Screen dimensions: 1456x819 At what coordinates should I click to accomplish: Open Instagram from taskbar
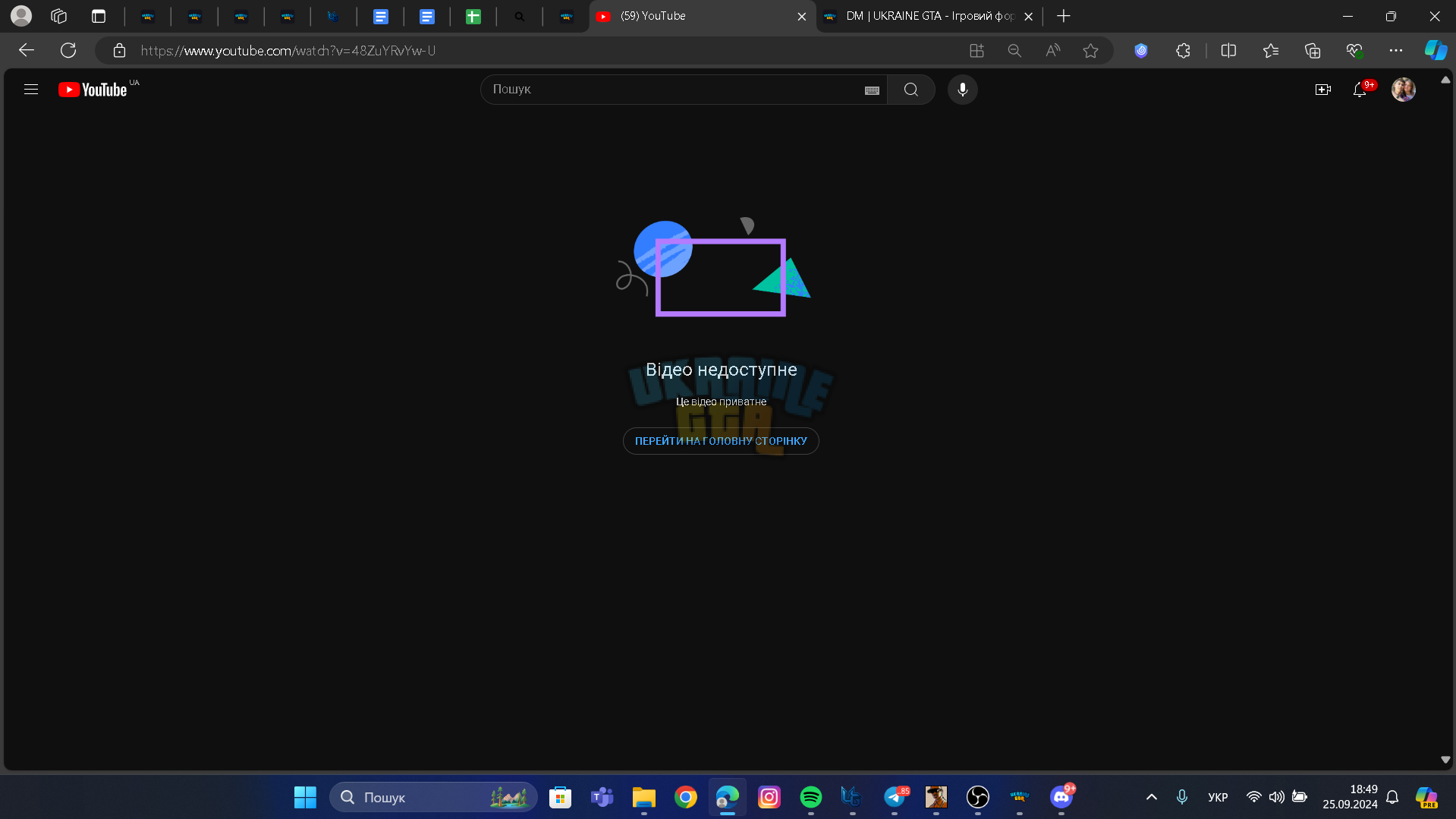769,797
